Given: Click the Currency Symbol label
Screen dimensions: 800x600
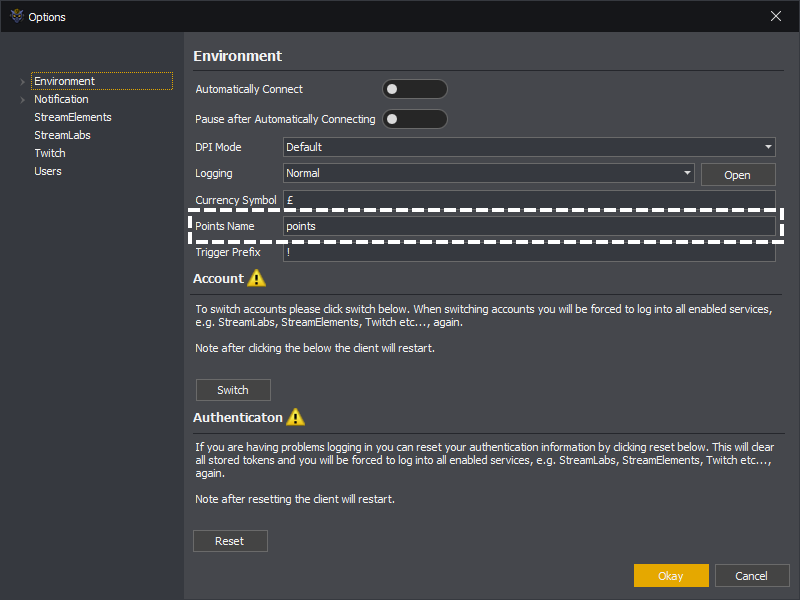Looking at the screenshot, I should click(x=236, y=200).
